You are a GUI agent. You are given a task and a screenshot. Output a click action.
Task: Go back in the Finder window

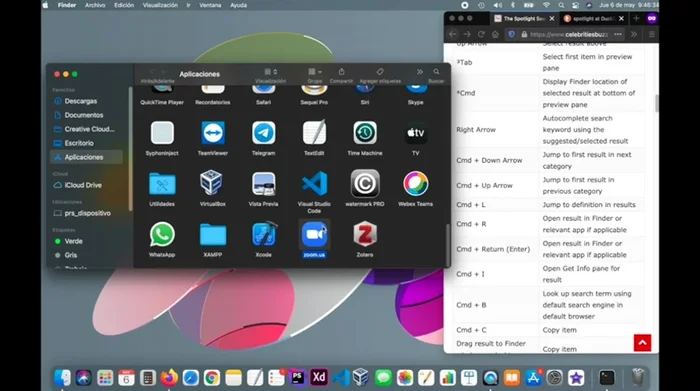151,72
